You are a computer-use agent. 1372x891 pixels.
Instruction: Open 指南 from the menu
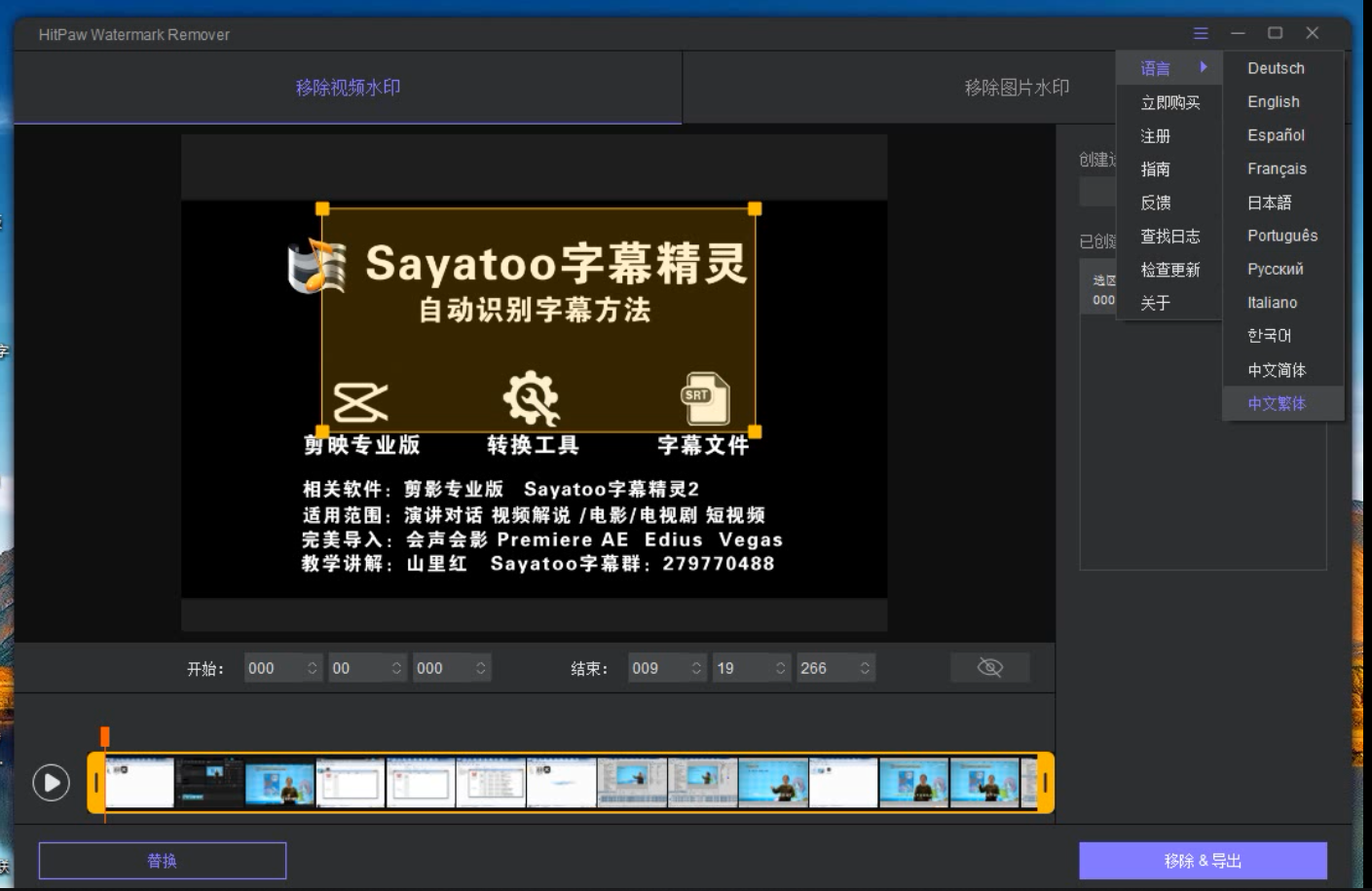pyautogui.click(x=1168, y=168)
